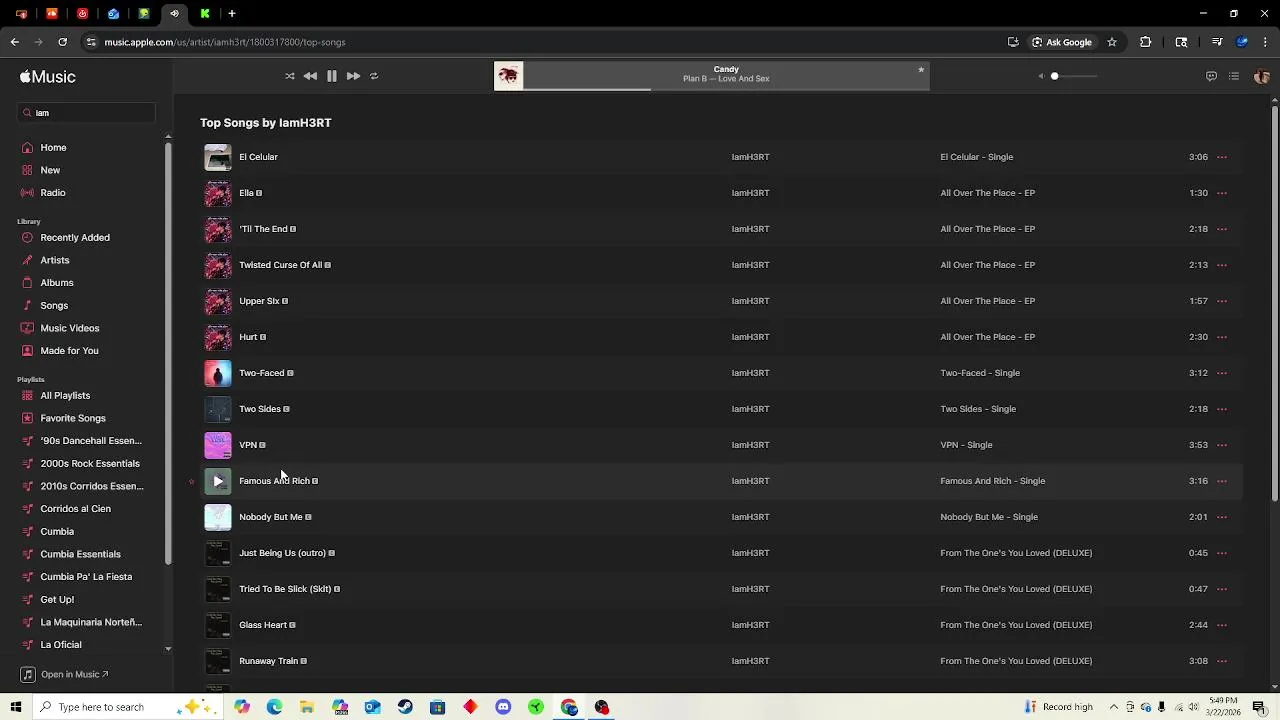Open more options for Ella
1280x720 pixels.
point(1222,193)
